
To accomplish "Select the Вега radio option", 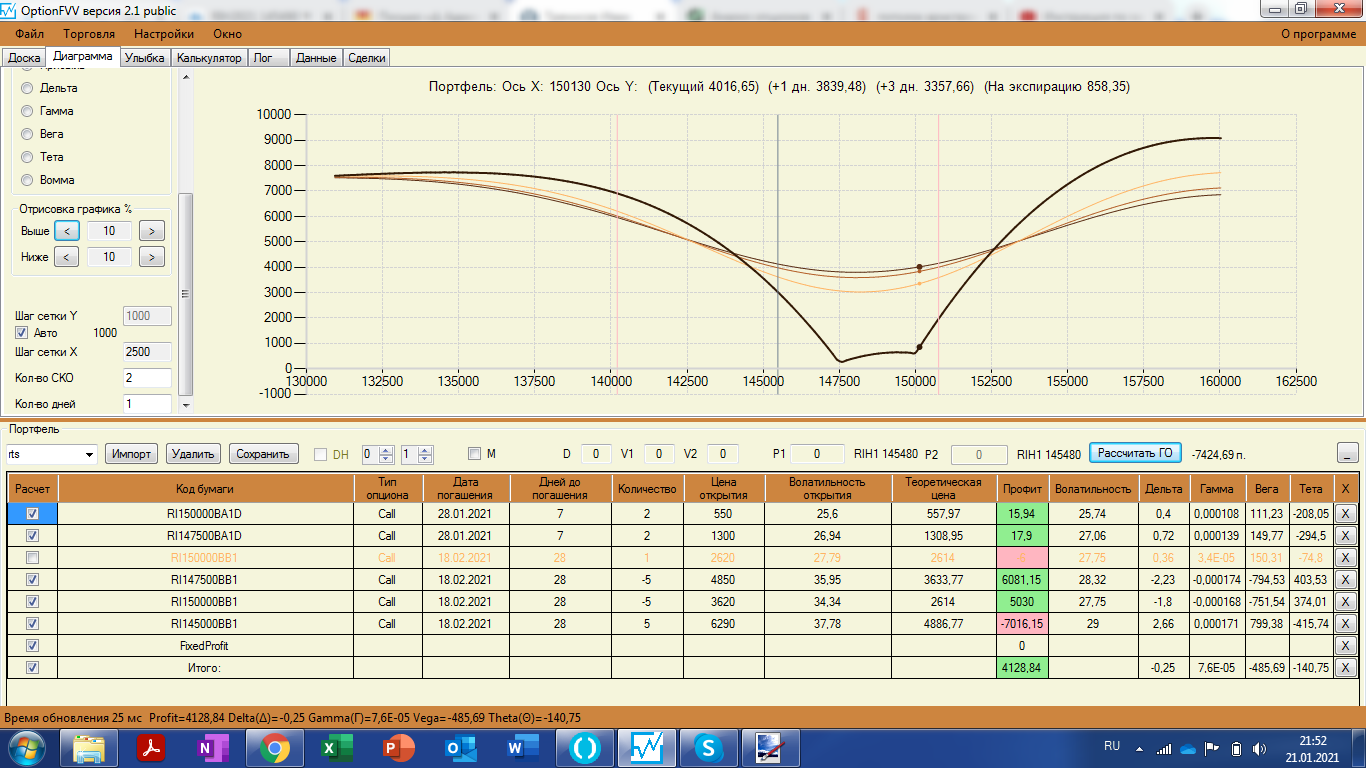I will 27,134.
